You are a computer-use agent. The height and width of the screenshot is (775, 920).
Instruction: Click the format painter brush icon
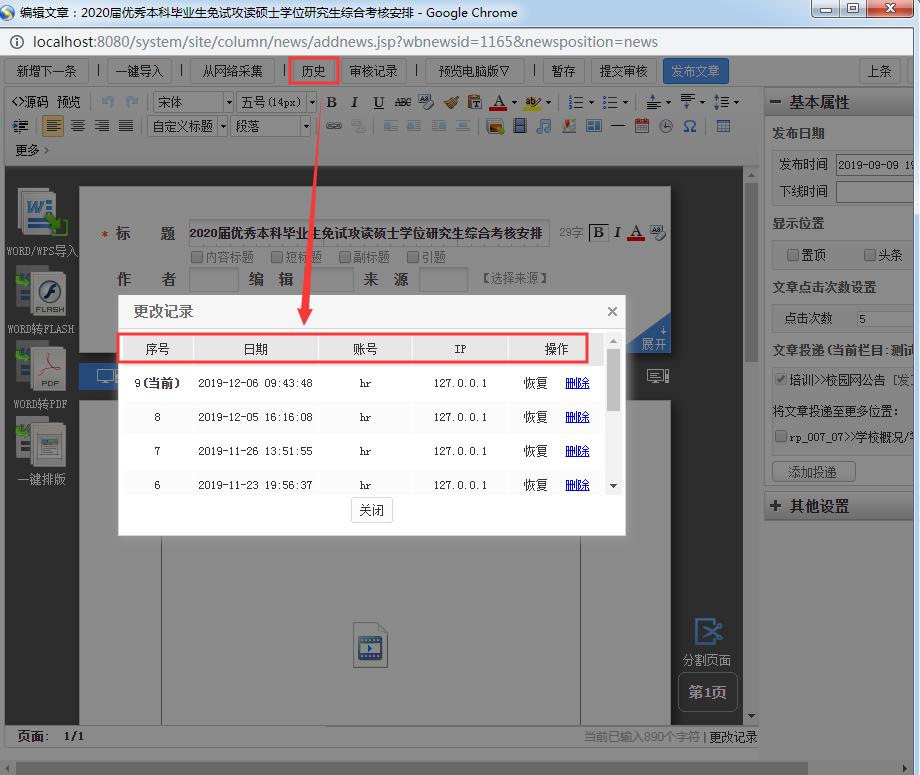451,103
